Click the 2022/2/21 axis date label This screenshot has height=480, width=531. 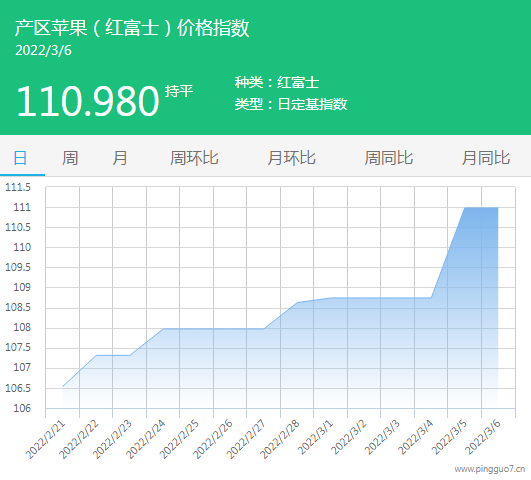[45, 439]
